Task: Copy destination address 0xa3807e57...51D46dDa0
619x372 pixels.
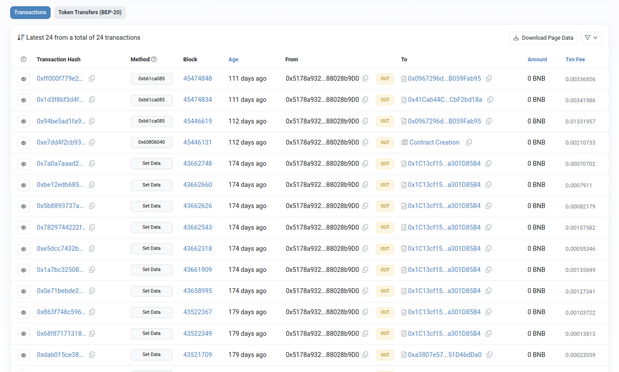Action: point(490,355)
